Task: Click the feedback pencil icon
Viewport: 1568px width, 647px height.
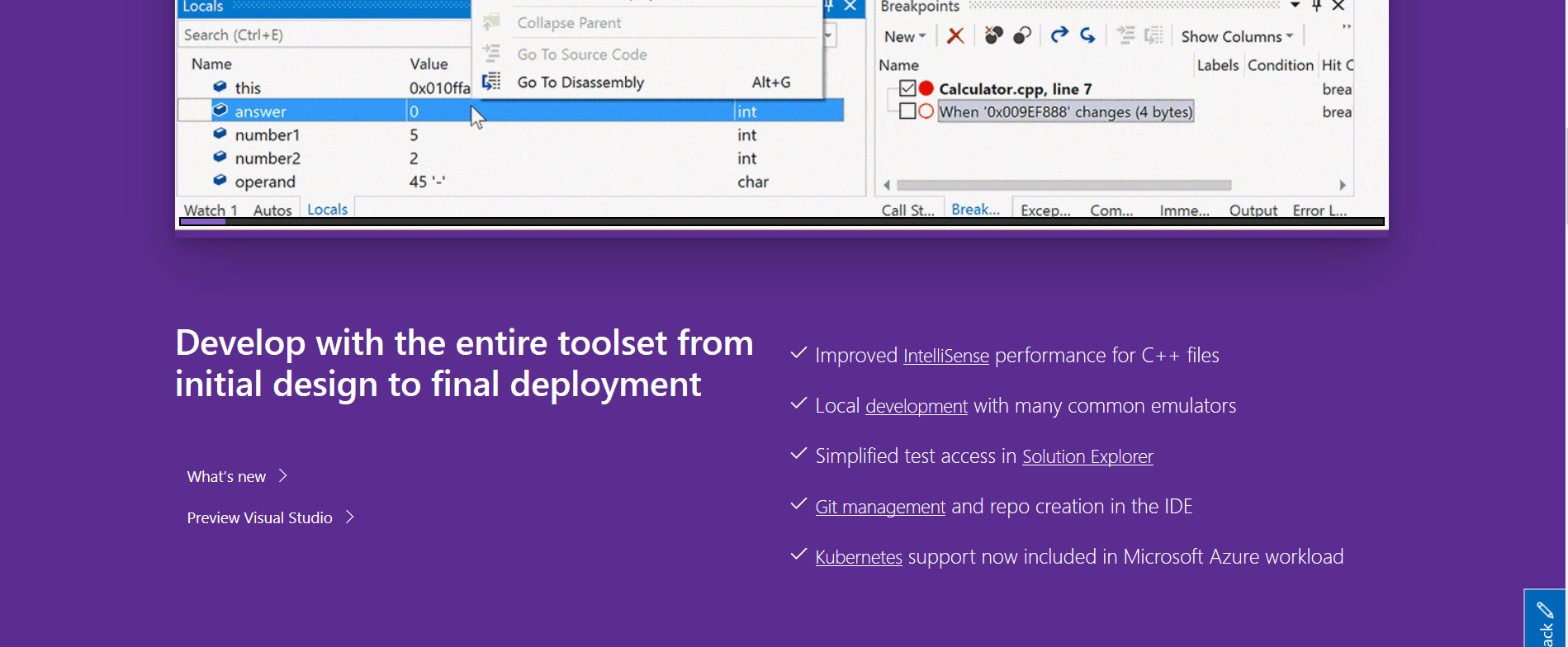Action: pos(1545,611)
